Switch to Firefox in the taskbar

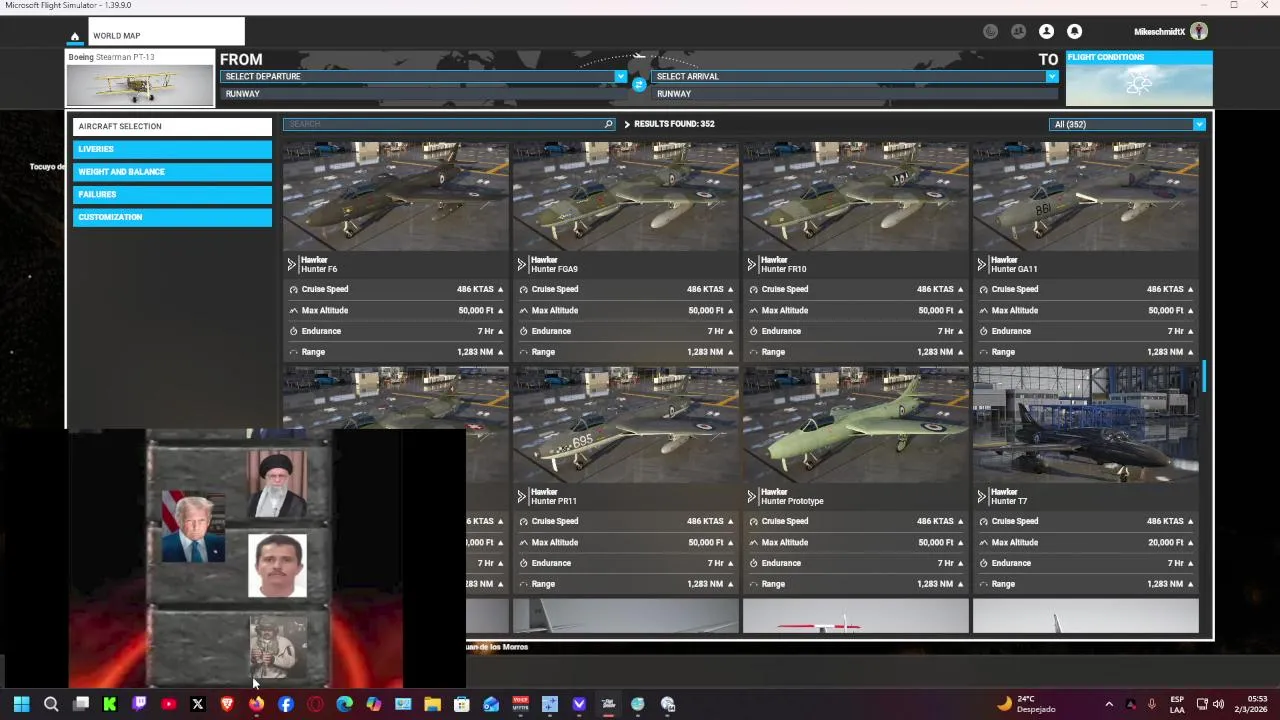256,704
